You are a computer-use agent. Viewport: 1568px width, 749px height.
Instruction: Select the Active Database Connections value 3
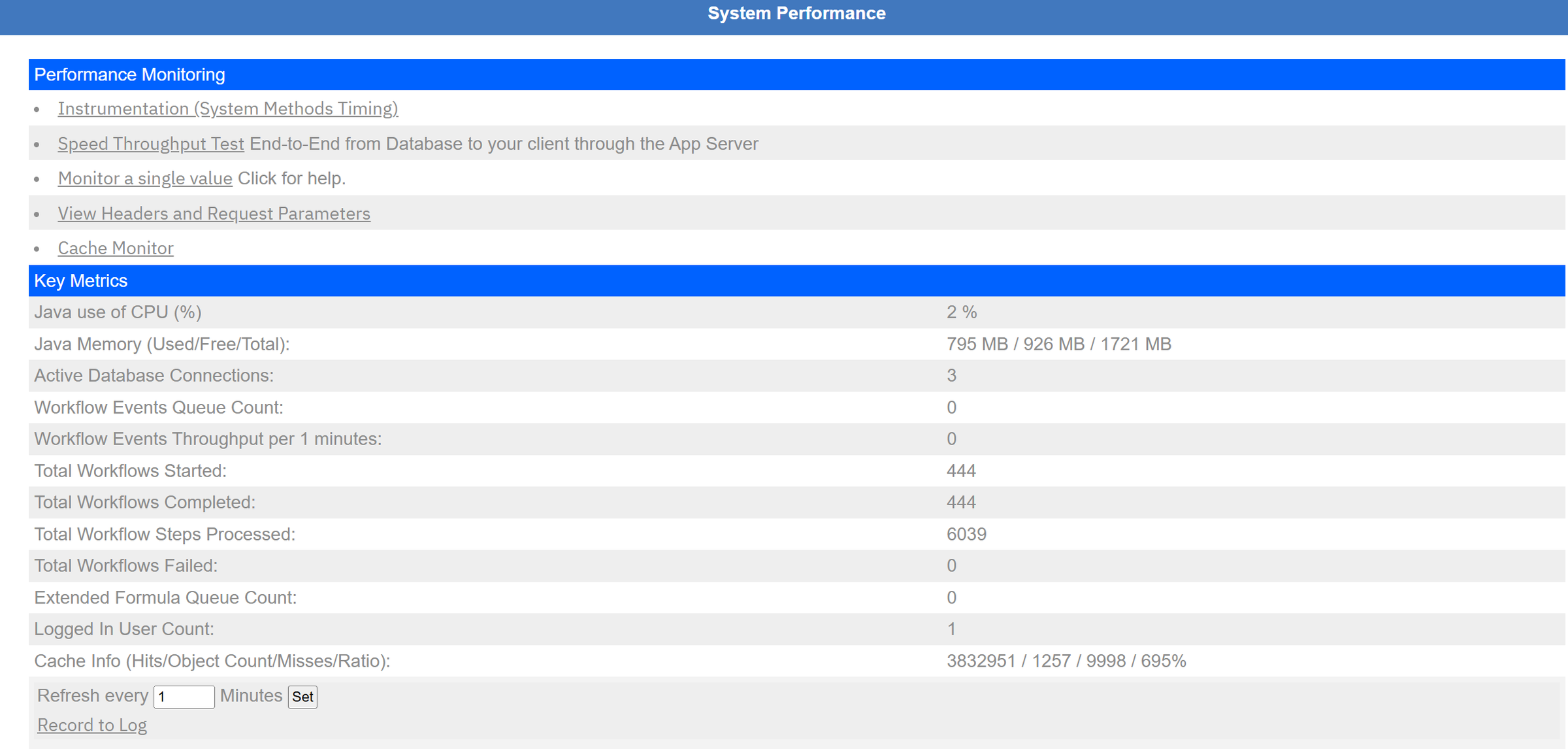point(952,376)
